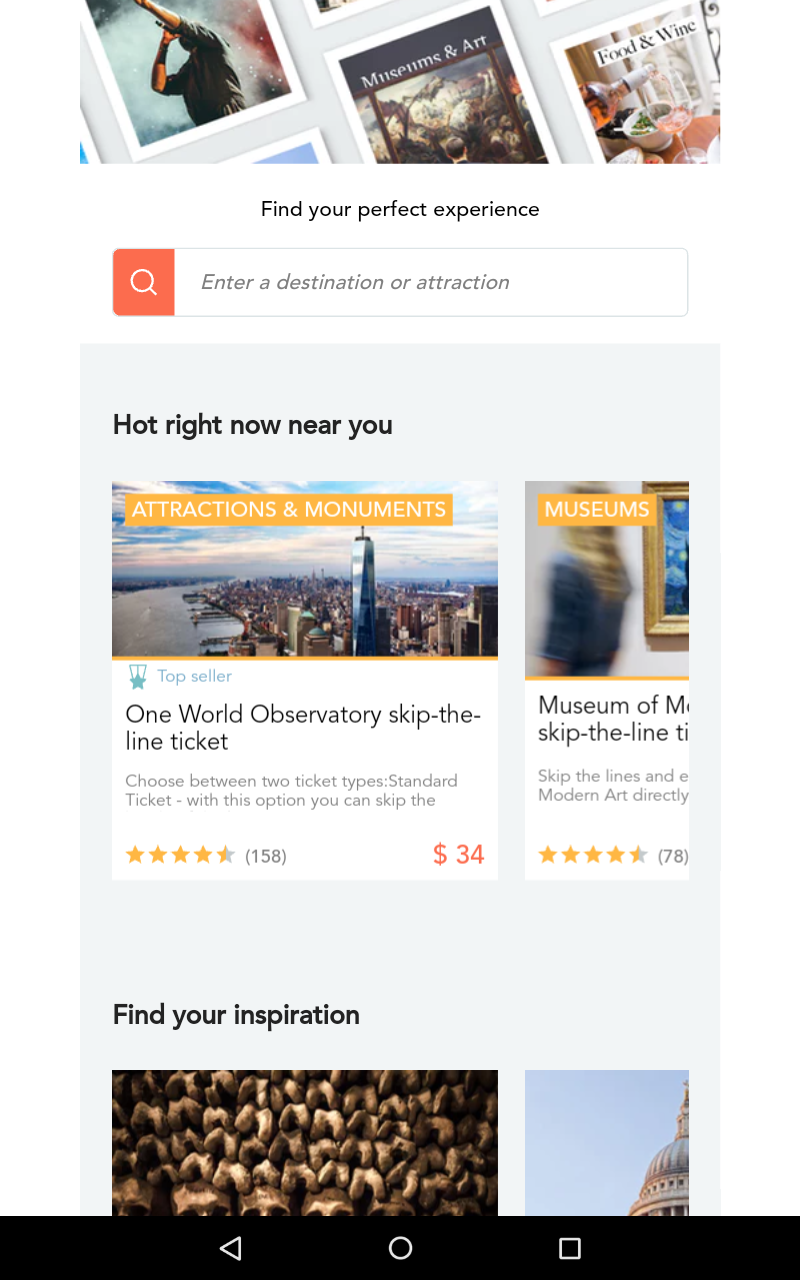Viewport: 800px width, 1280px height.
Task: Tap the $ 34 price label
Action: [458, 854]
